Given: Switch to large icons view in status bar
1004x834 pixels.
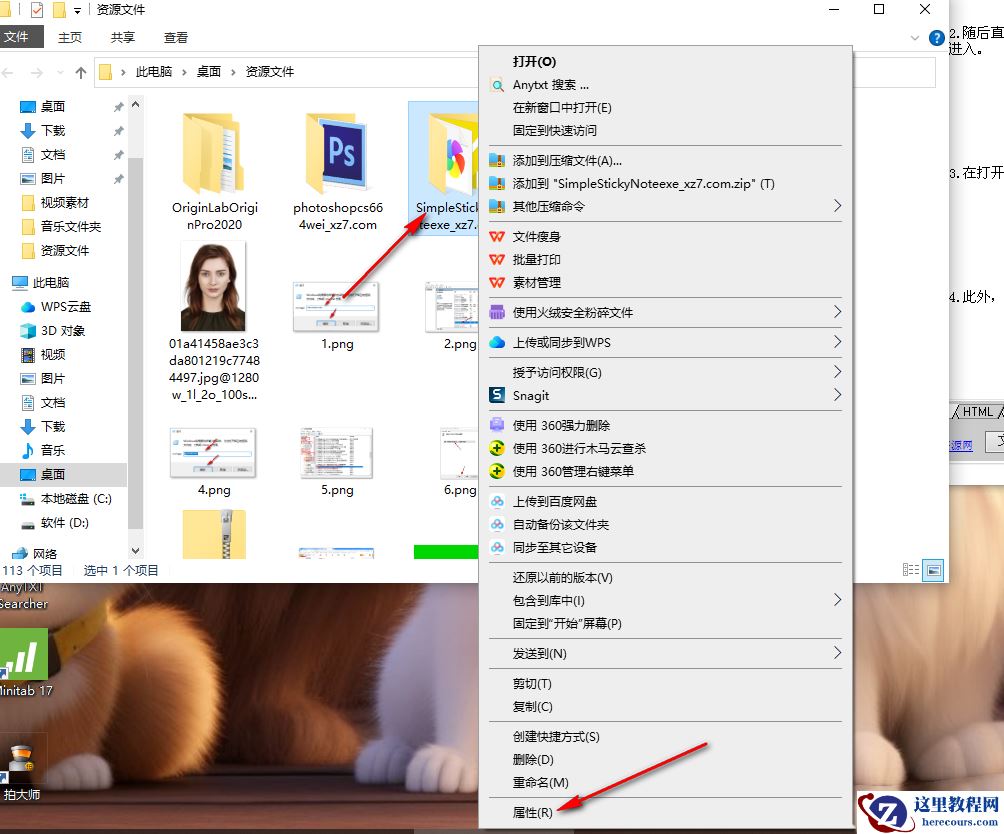Looking at the screenshot, I should [x=932, y=570].
